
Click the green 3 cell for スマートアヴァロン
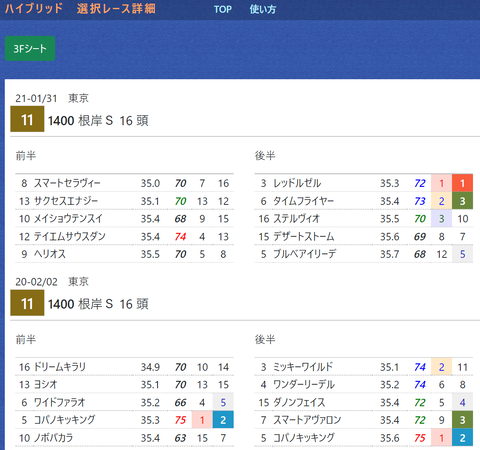tap(462, 420)
